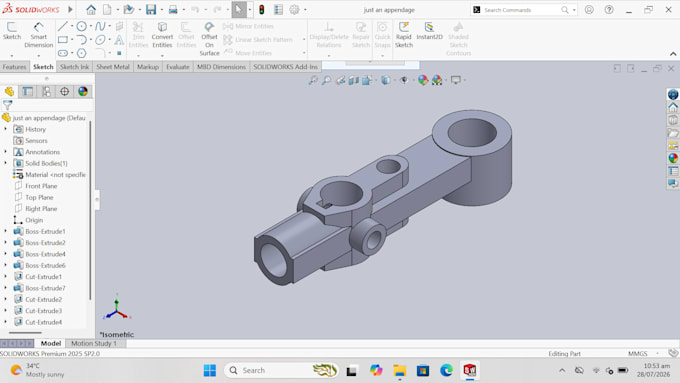Open Rapid Sketch tool
Viewport: 680px width, 383px height.
(404, 35)
